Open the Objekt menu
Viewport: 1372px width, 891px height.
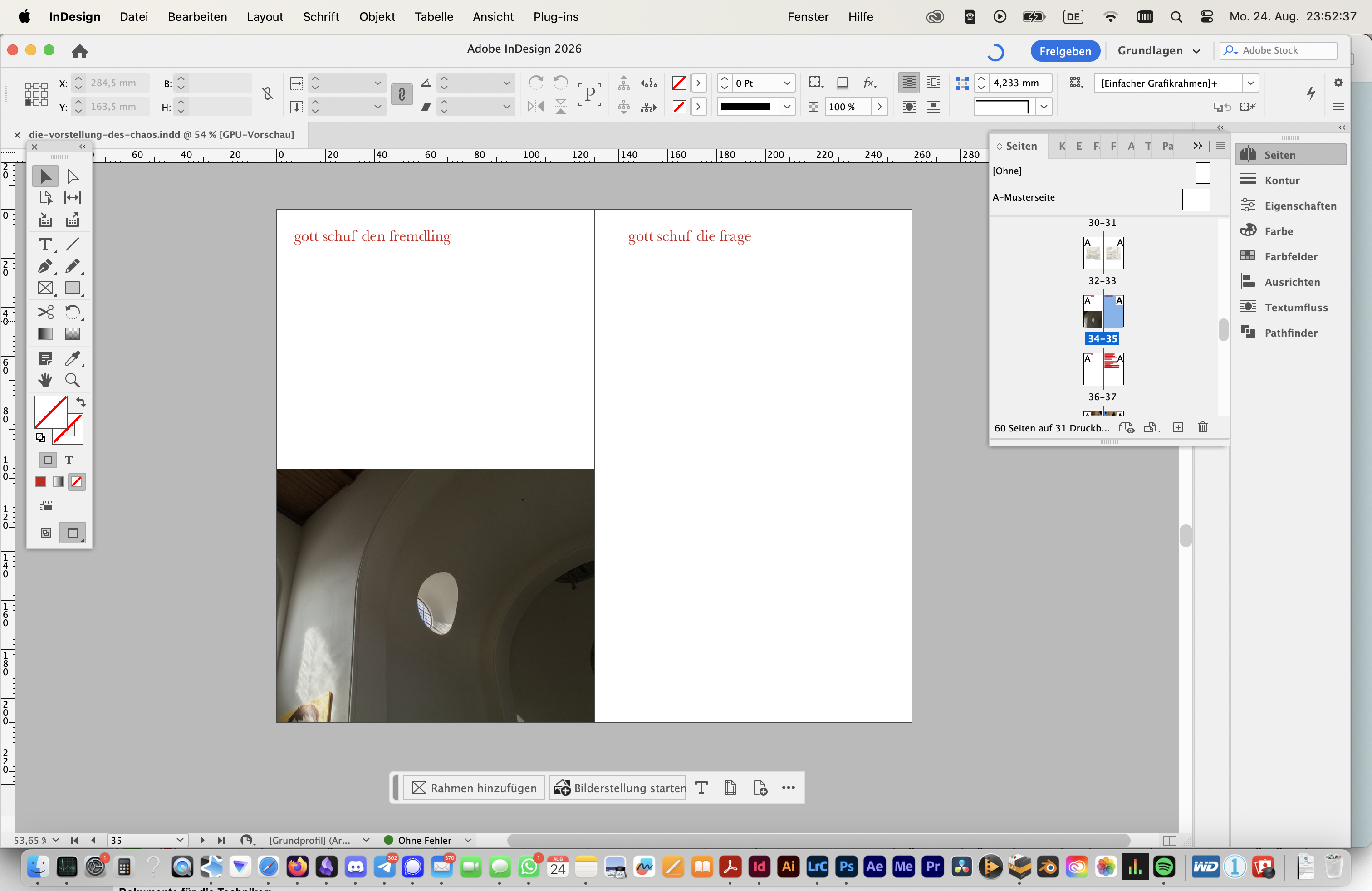point(377,17)
